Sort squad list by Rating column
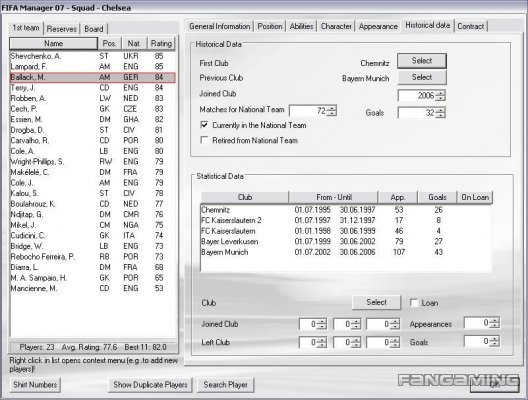The height and width of the screenshot is (400, 528). coord(161,43)
